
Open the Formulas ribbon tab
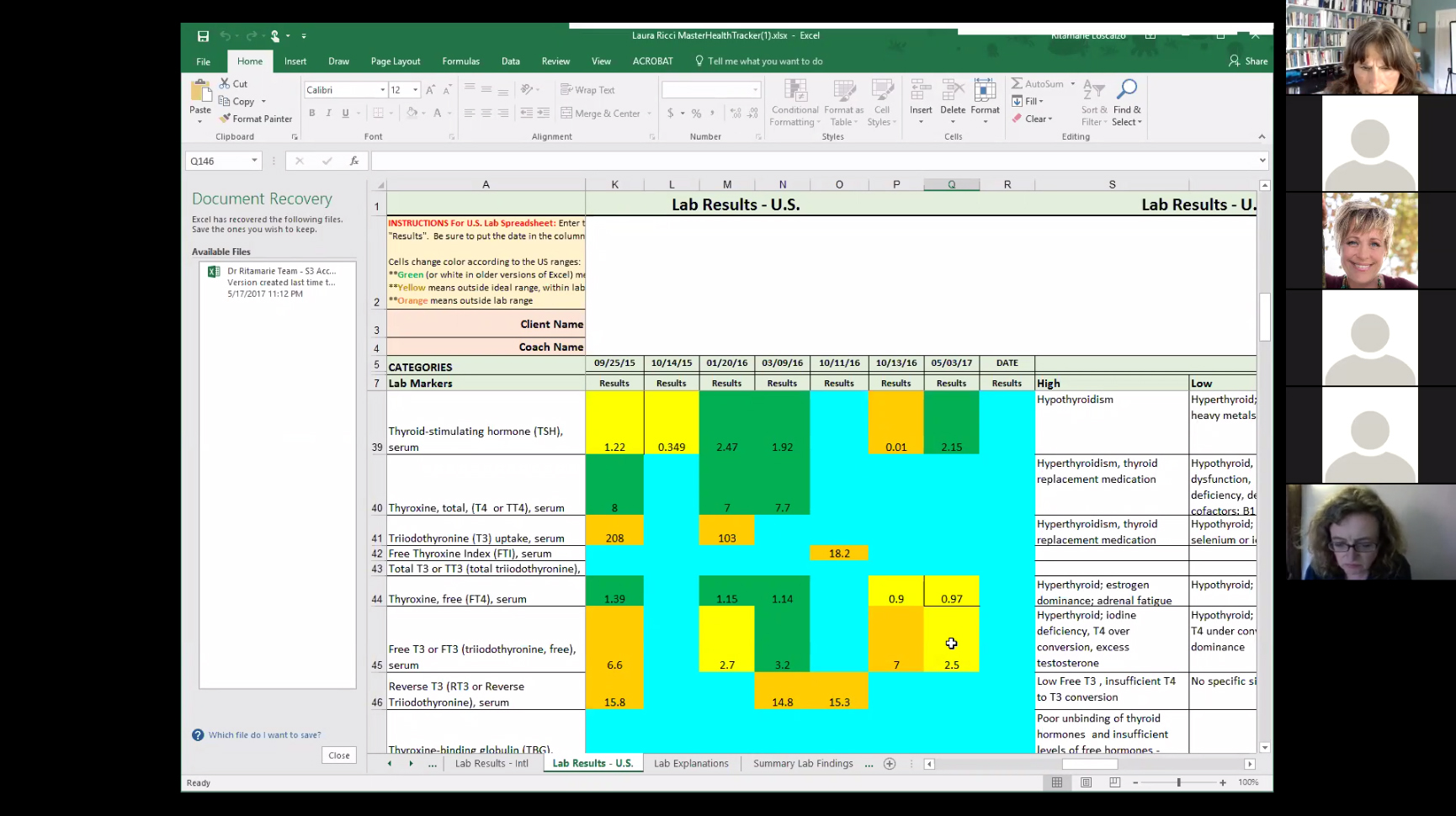click(460, 61)
